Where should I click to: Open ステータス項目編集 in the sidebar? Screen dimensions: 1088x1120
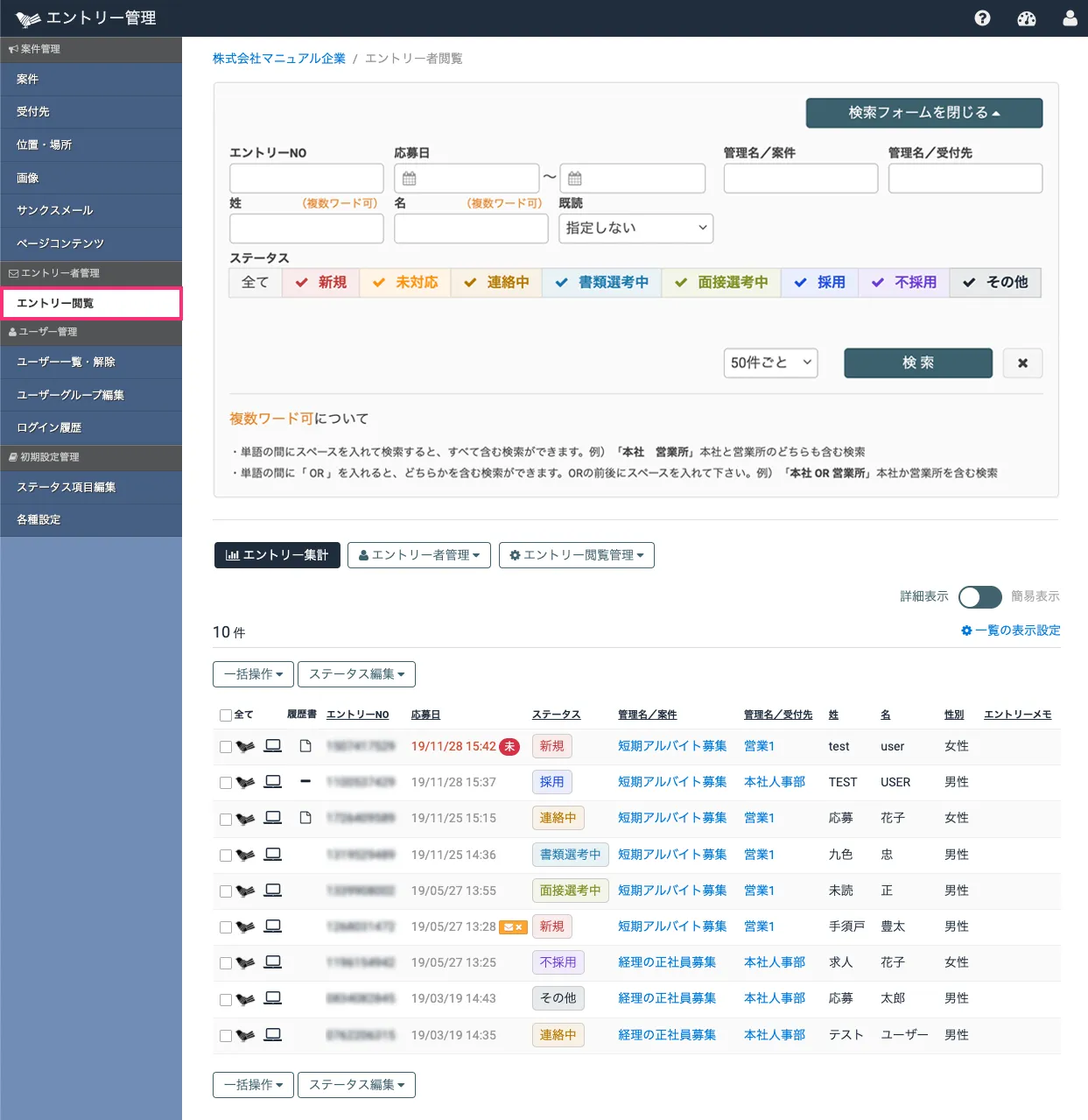91,488
